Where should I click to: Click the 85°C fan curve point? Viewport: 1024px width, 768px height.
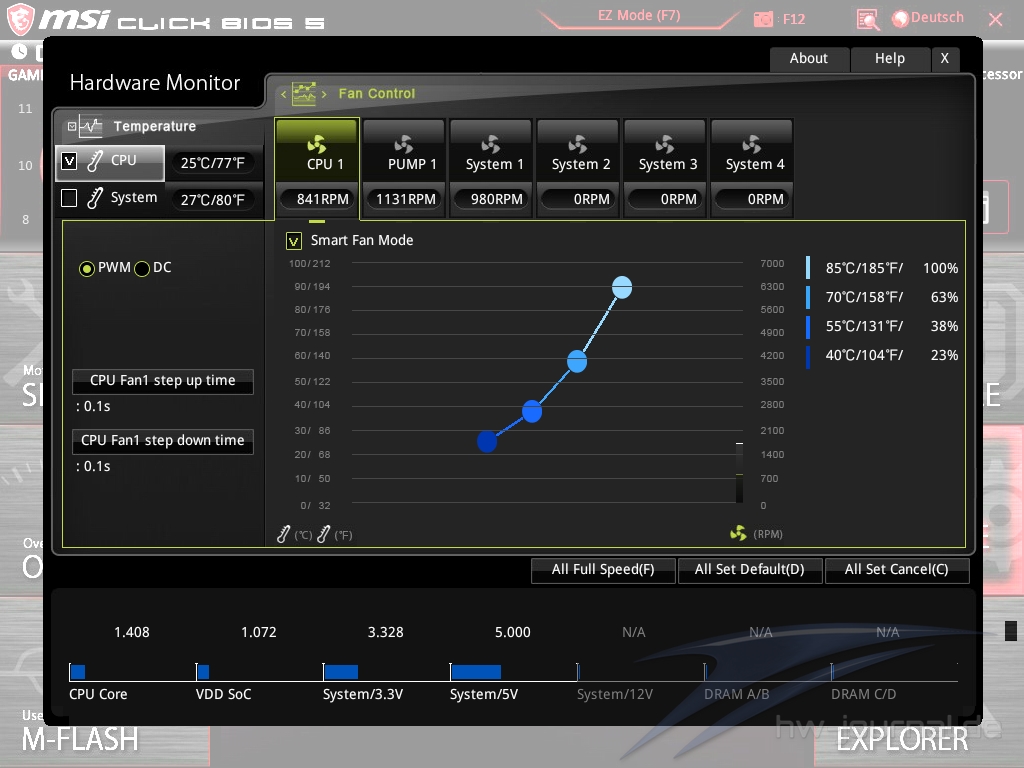tap(622, 287)
